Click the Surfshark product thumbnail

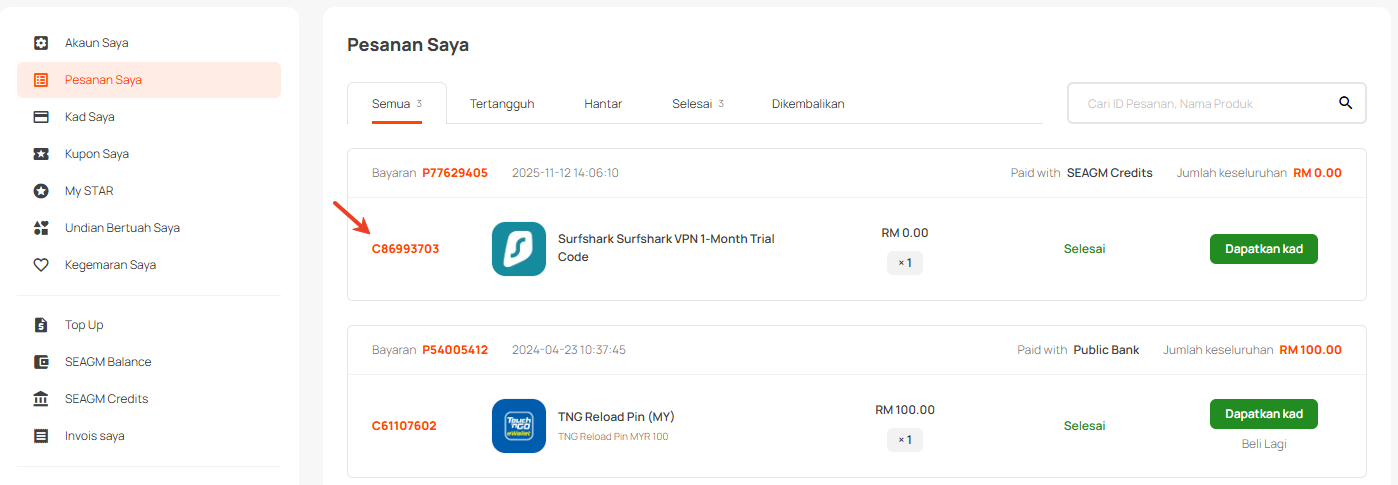(x=519, y=249)
